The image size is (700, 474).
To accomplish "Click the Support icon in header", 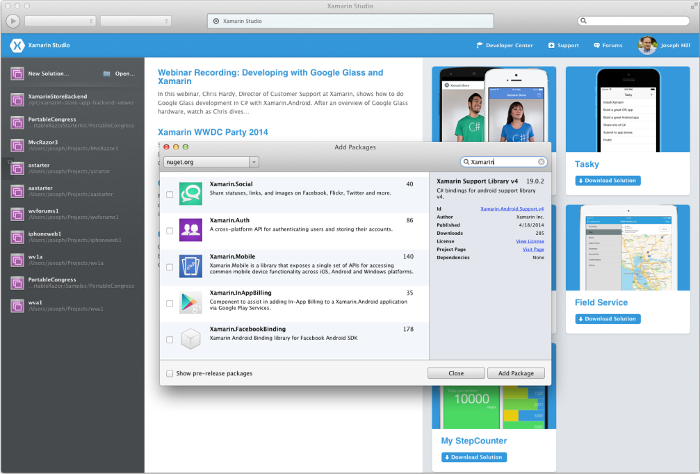I will coord(551,45).
